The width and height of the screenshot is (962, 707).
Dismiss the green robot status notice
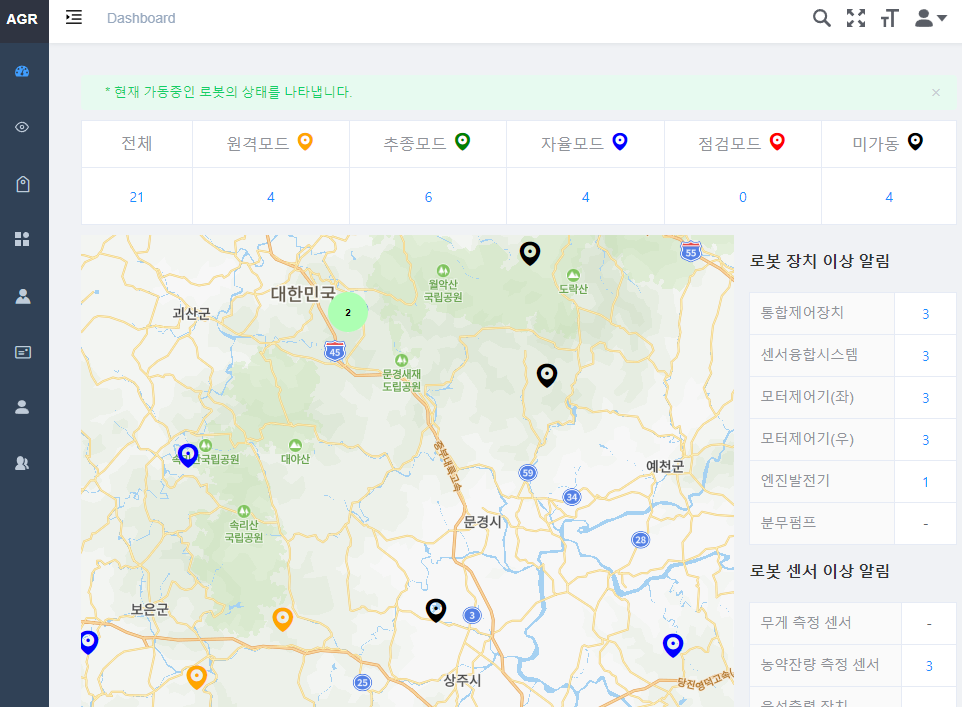[x=936, y=92]
